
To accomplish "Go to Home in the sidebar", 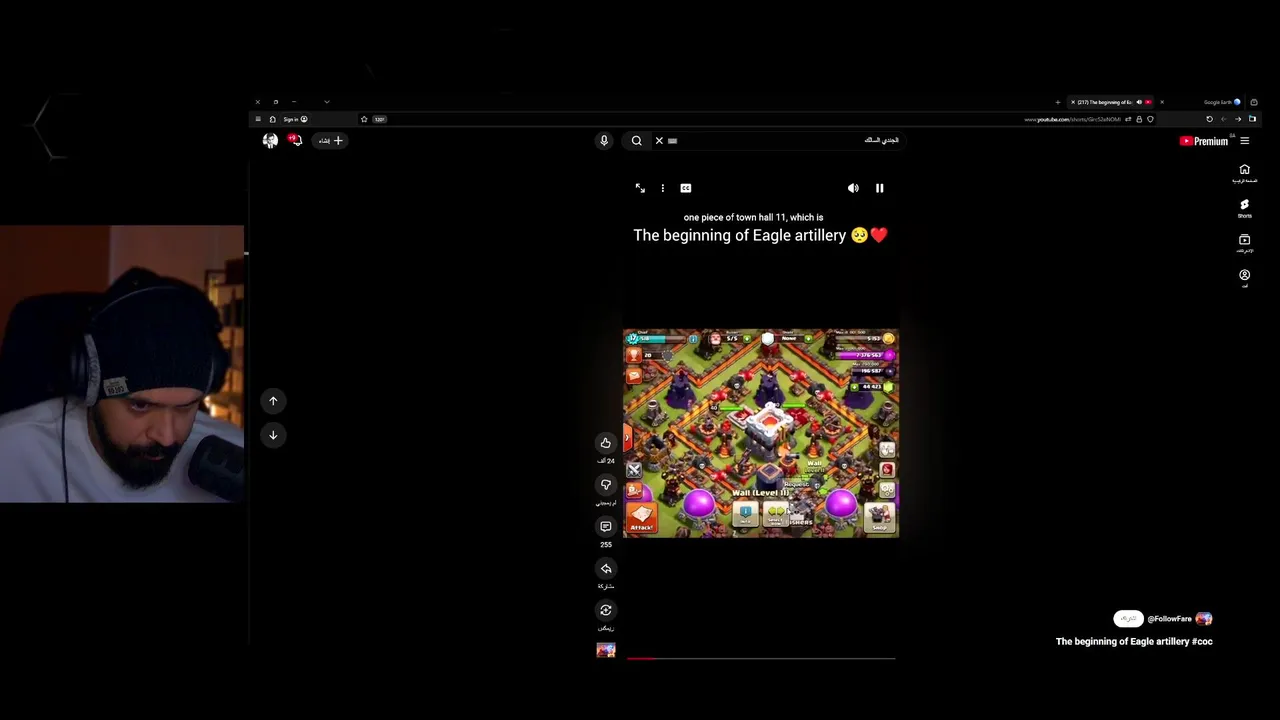I will 1244,173.
